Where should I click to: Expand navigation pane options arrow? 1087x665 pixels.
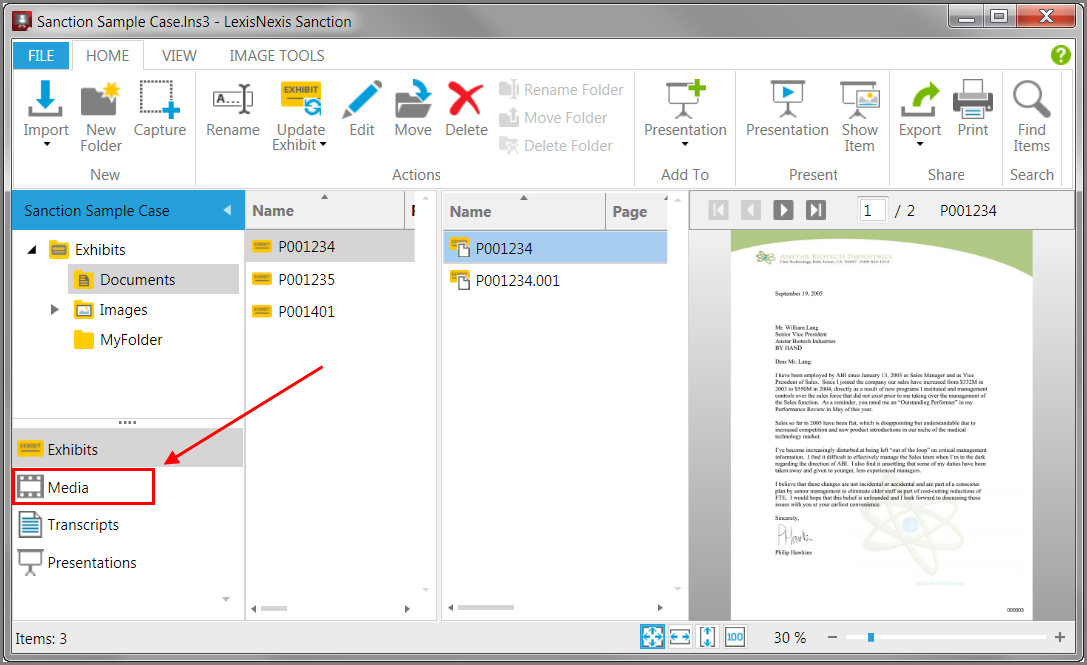click(x=226, y=599)
